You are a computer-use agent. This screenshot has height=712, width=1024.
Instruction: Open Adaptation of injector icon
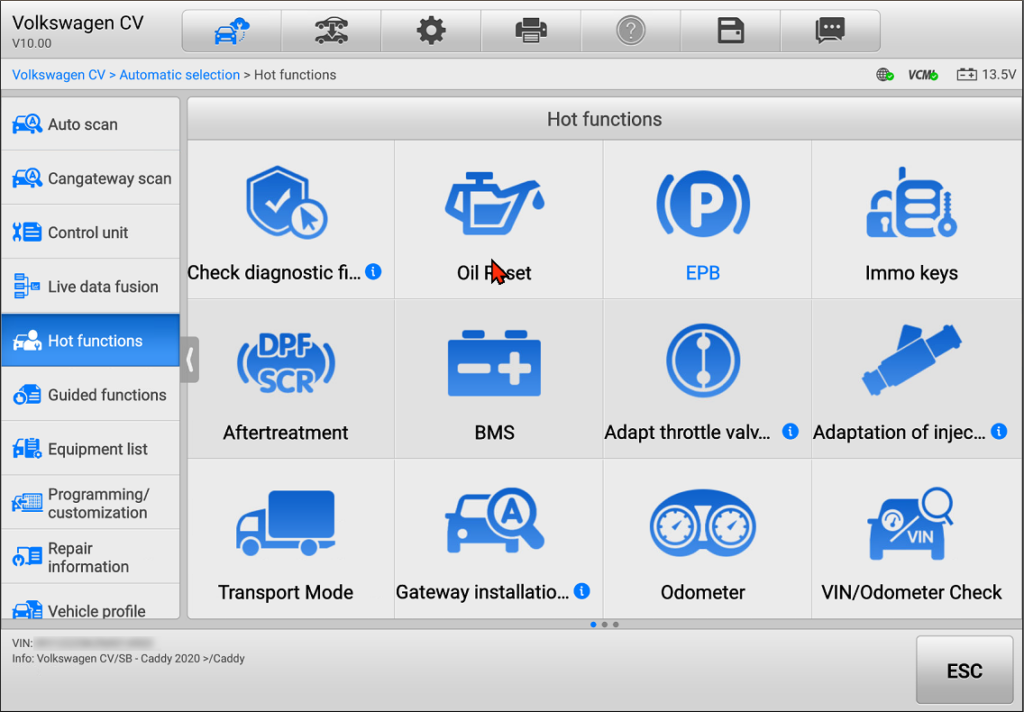(912, 360)
